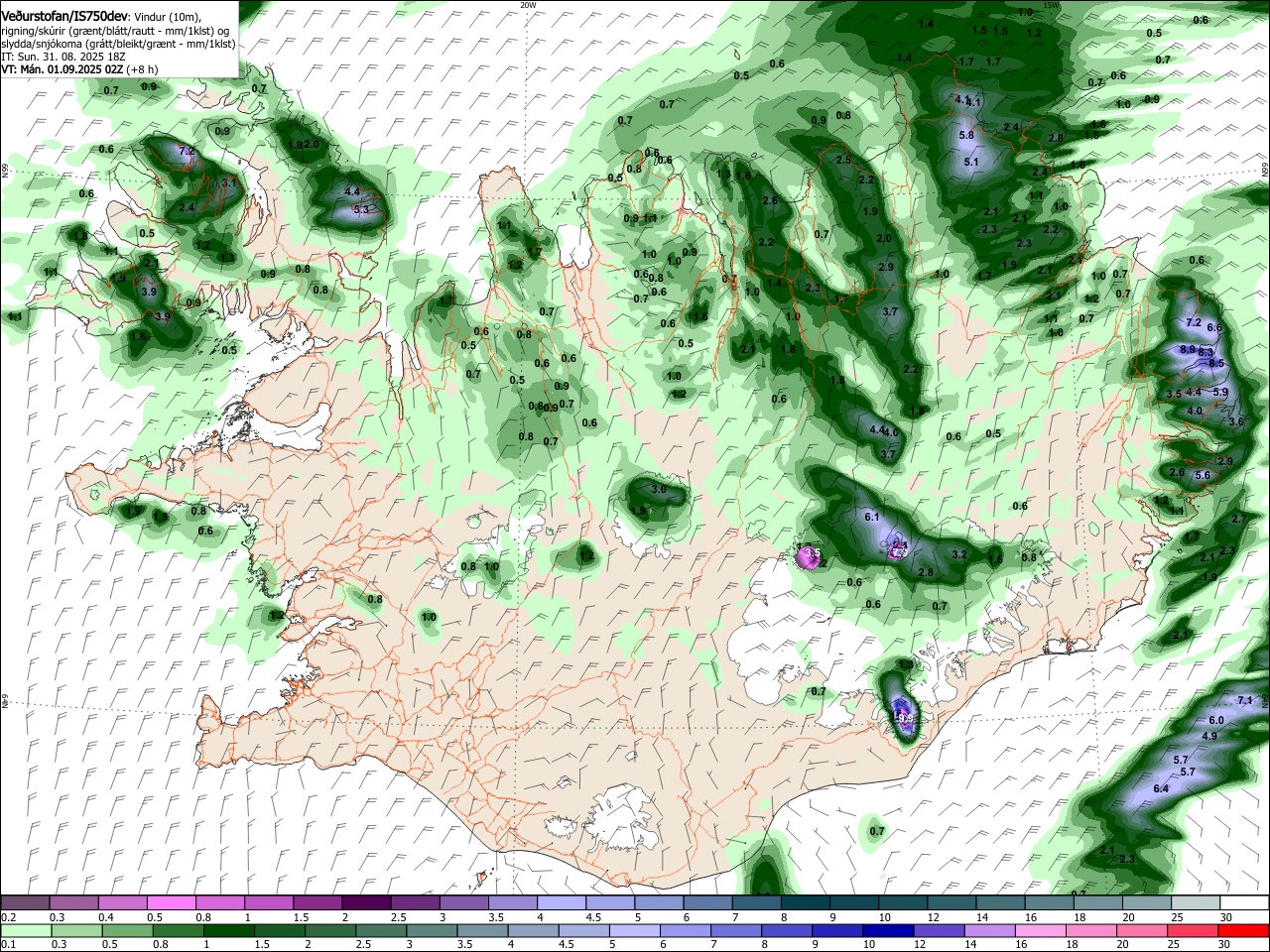Click the 15W longitude label
Screen dimensions: 1270x952
click(x=1052, y=5)
